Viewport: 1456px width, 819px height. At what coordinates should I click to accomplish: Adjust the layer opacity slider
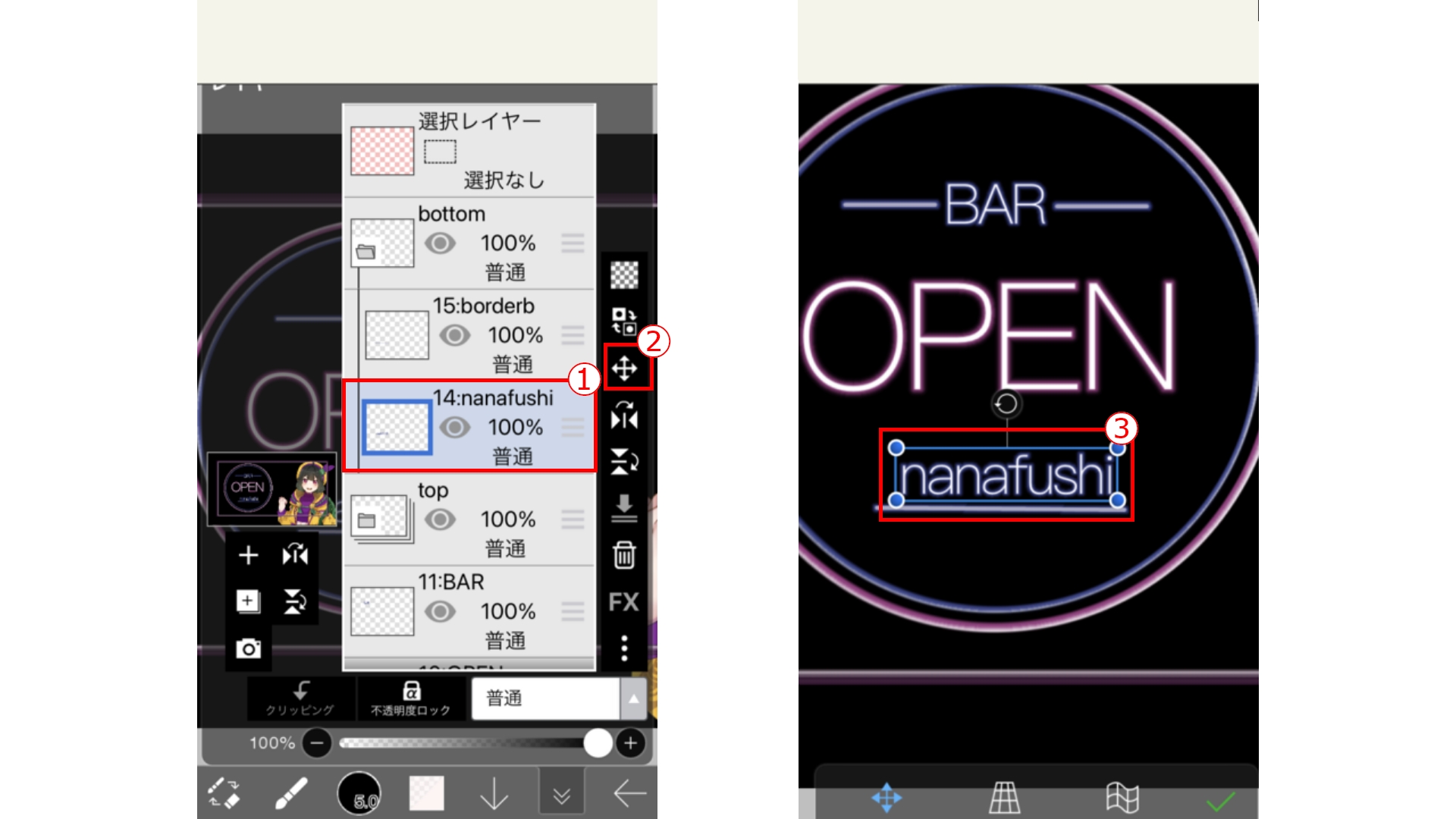598,744
